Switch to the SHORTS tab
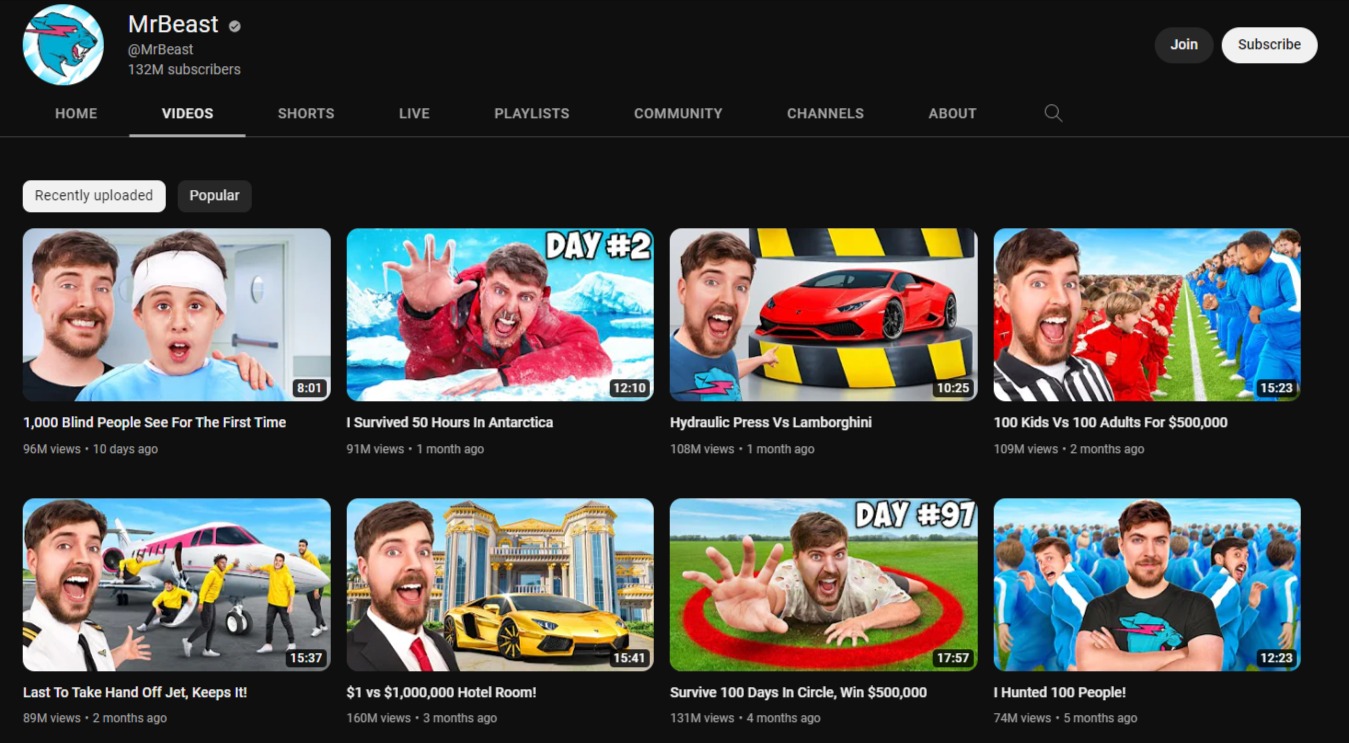Image resolution: width=1349 pixels, height=743 pixels. pyautogui.click(x=306, y=113)
